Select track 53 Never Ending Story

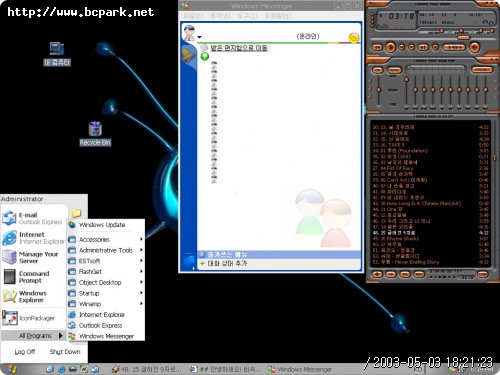(x=430, y=262)
